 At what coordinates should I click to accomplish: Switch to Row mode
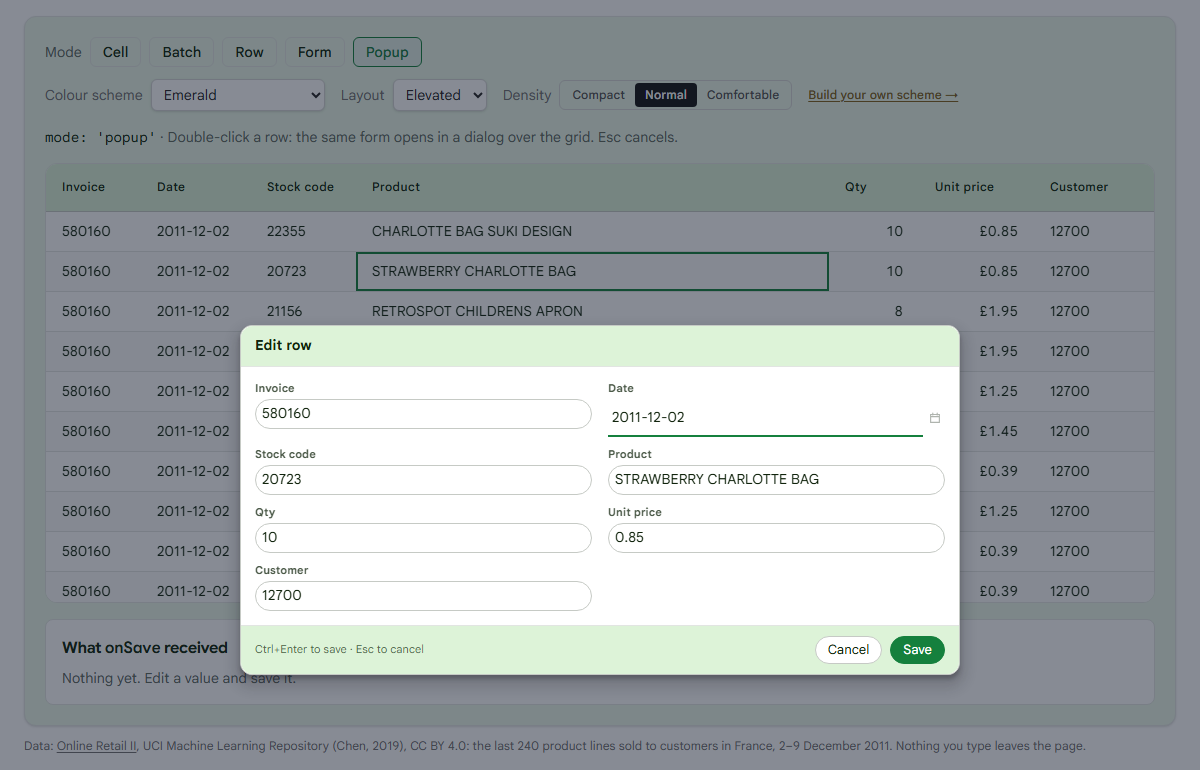(250, 52)
